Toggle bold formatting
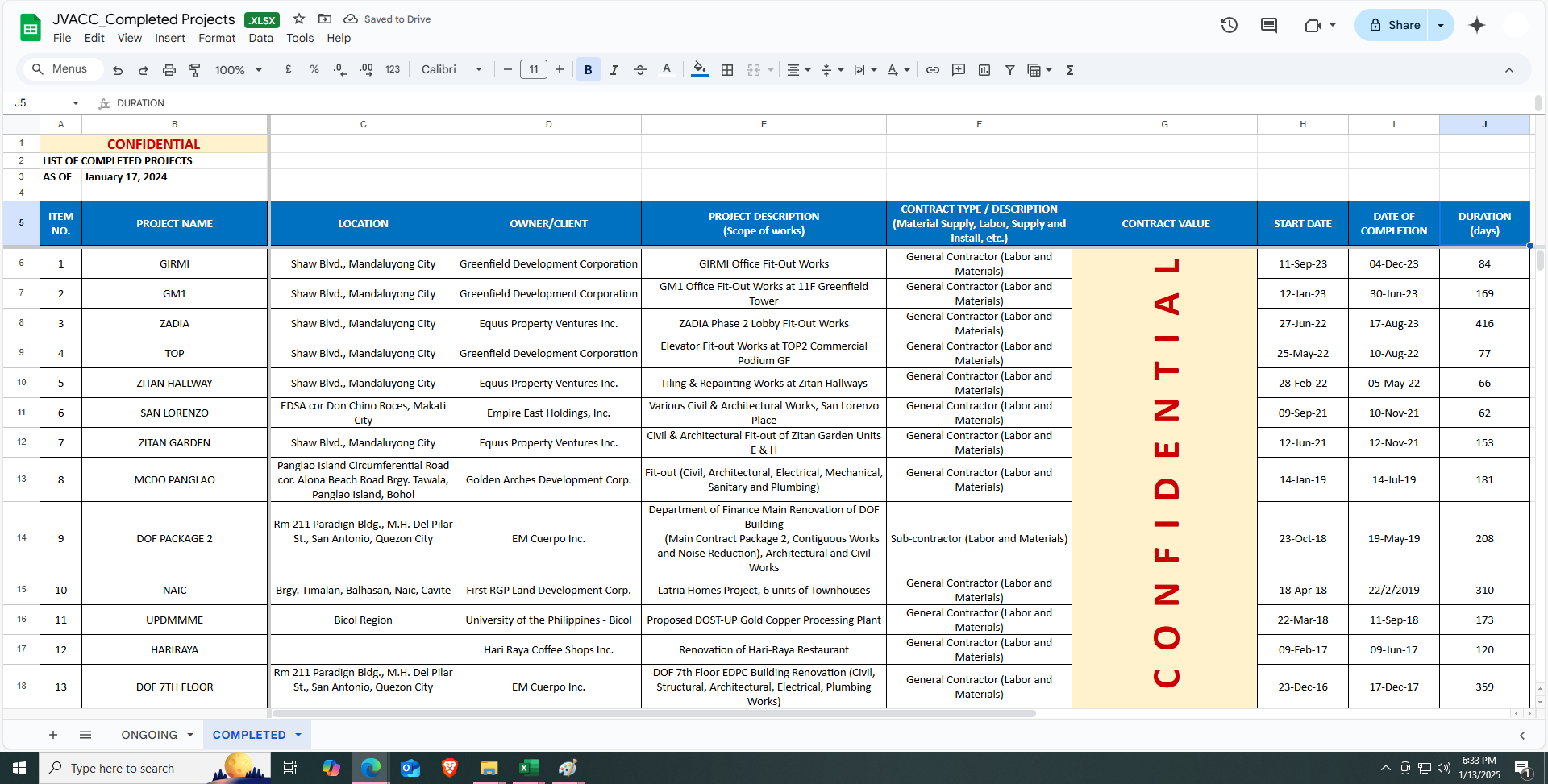This screenshot has height=784, width=1548. [589, 70]
